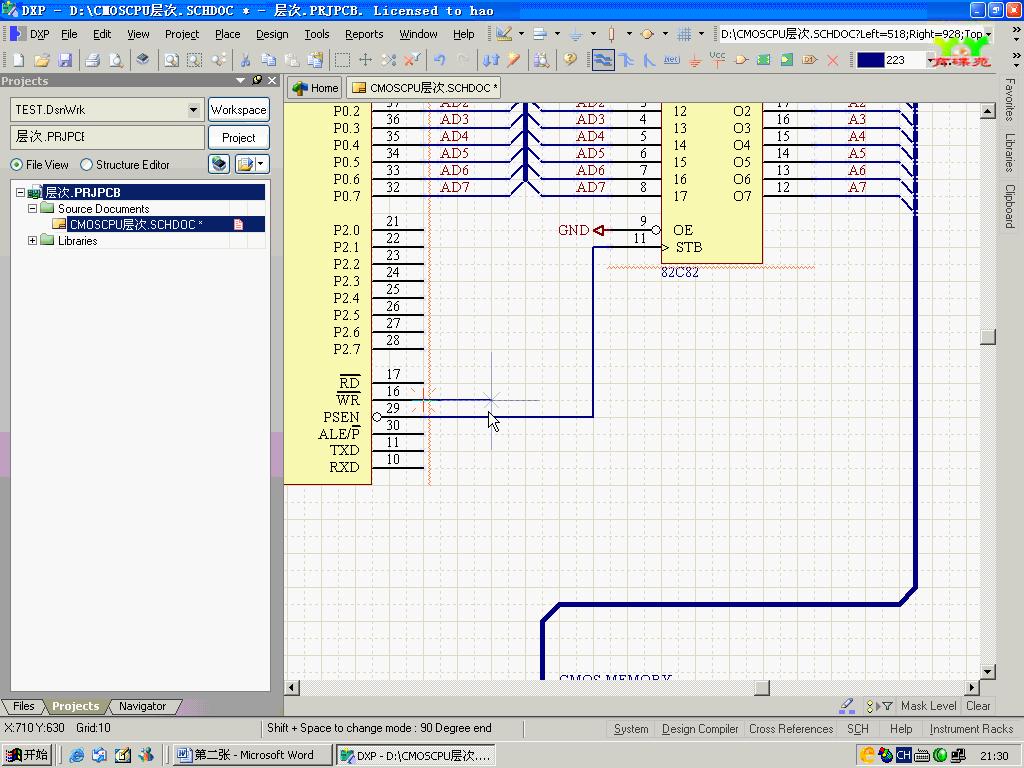Place a port using D1 icon

pos(810,60)
